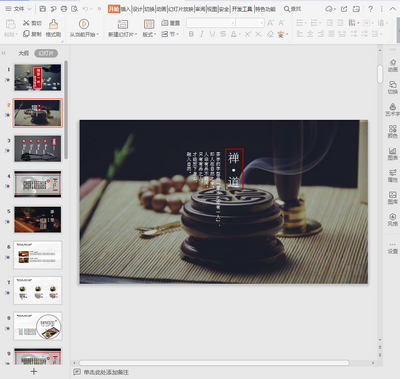400x379 pixels.
Task: Start slideshow from current slide play icon
Action: pos(84,24)
